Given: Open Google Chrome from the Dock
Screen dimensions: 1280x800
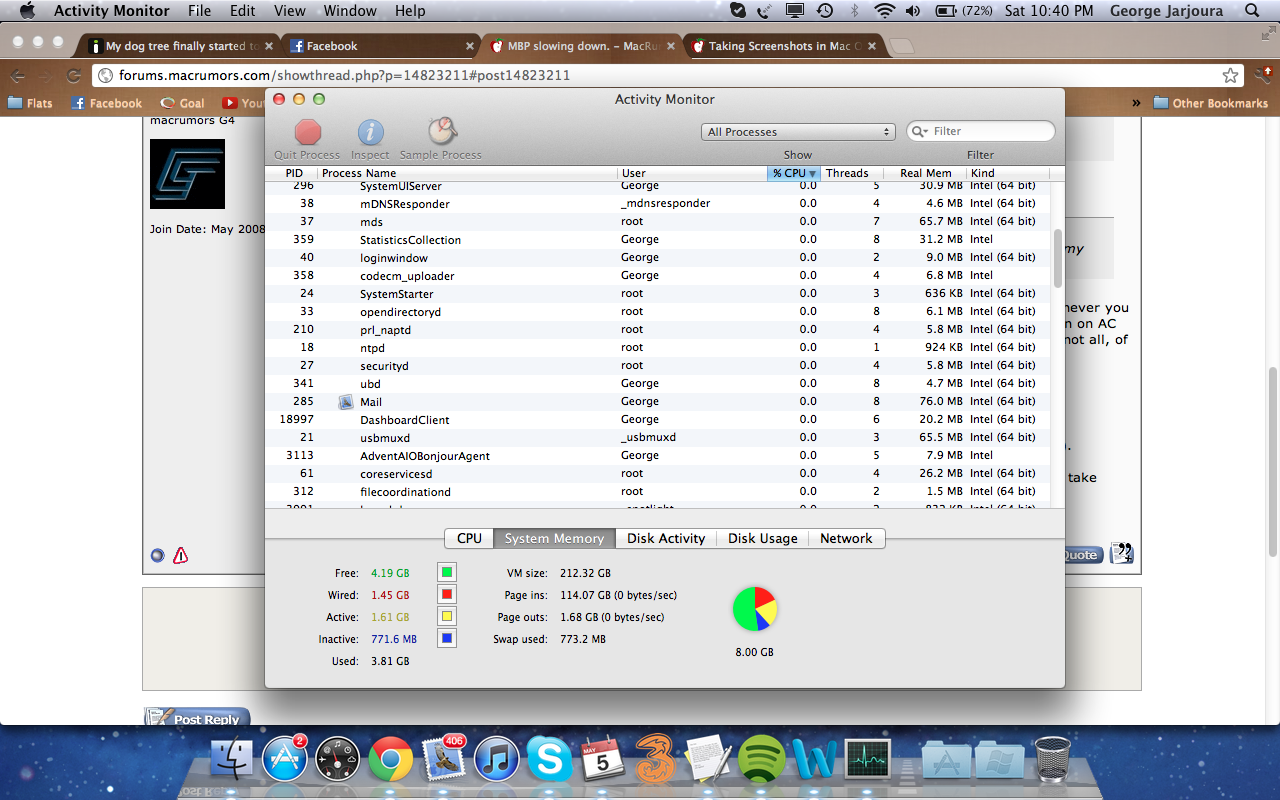Looking at the screenshot, I should pyautogui.click(x=391, y=760).
